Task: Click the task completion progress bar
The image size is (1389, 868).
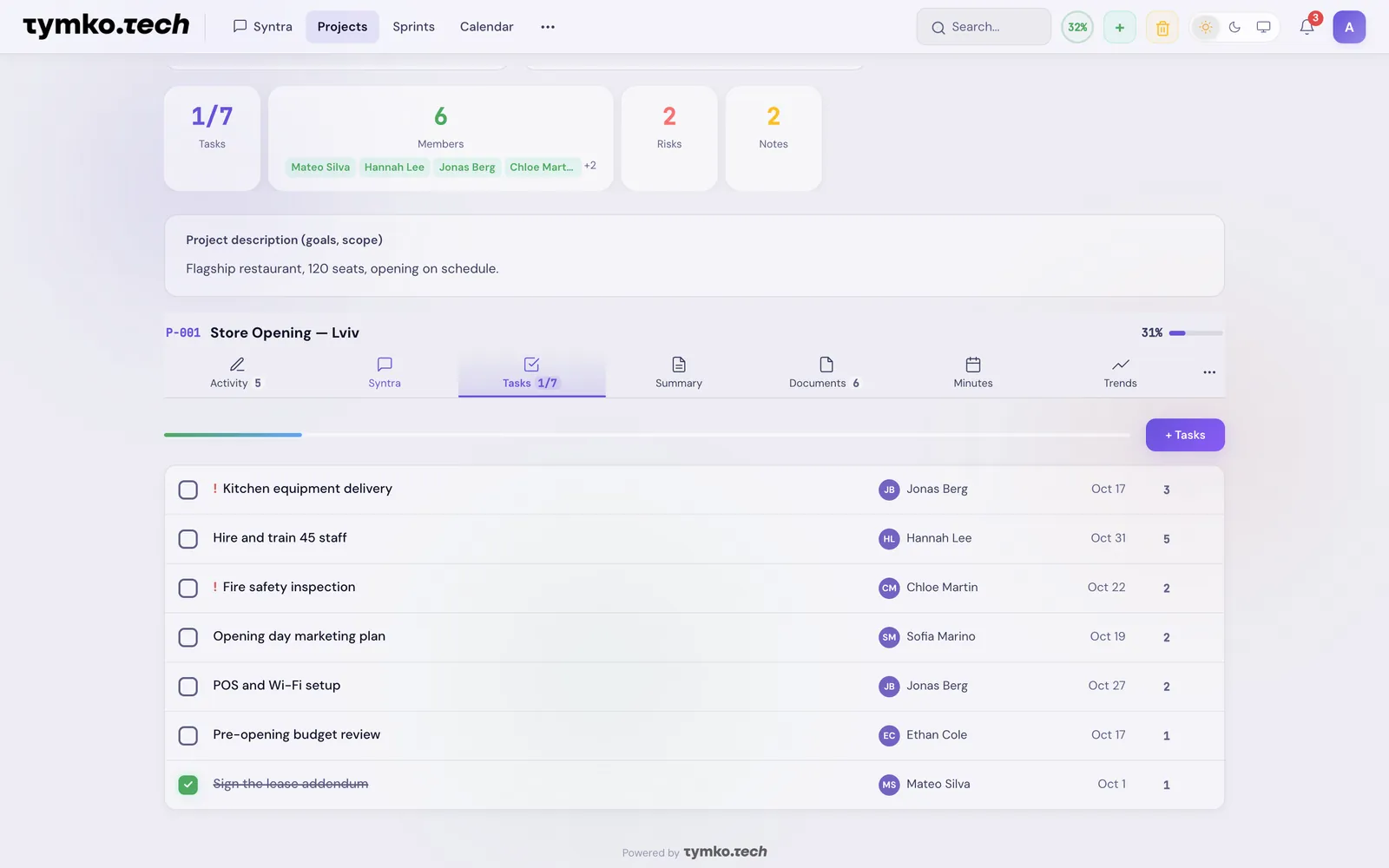Action: (x=647, y=435)
